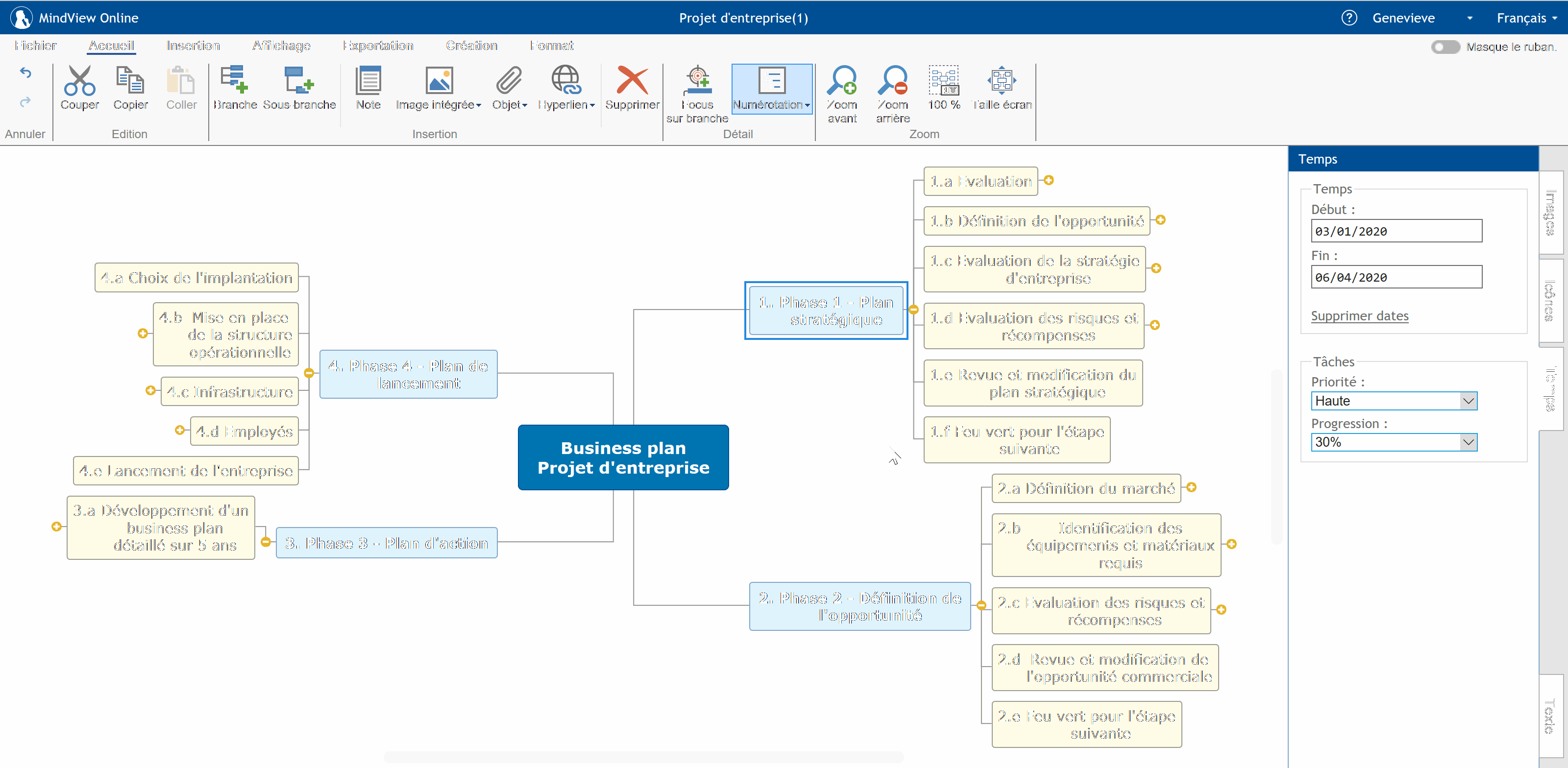Expand the 2.a Définition du marché branch
Viewport: 1568px width, 768px height.
1192,487
